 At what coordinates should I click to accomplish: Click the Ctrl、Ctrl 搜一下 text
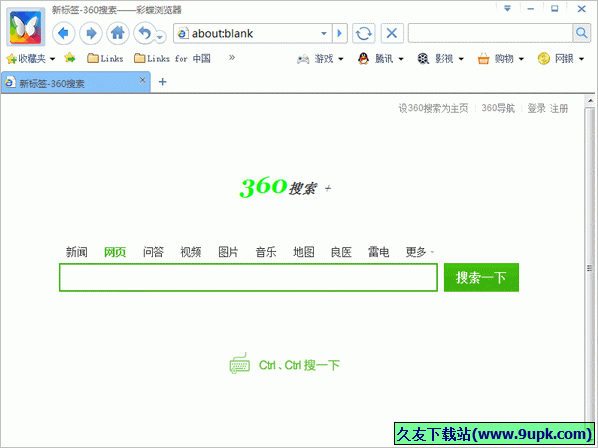pos(299,365)
